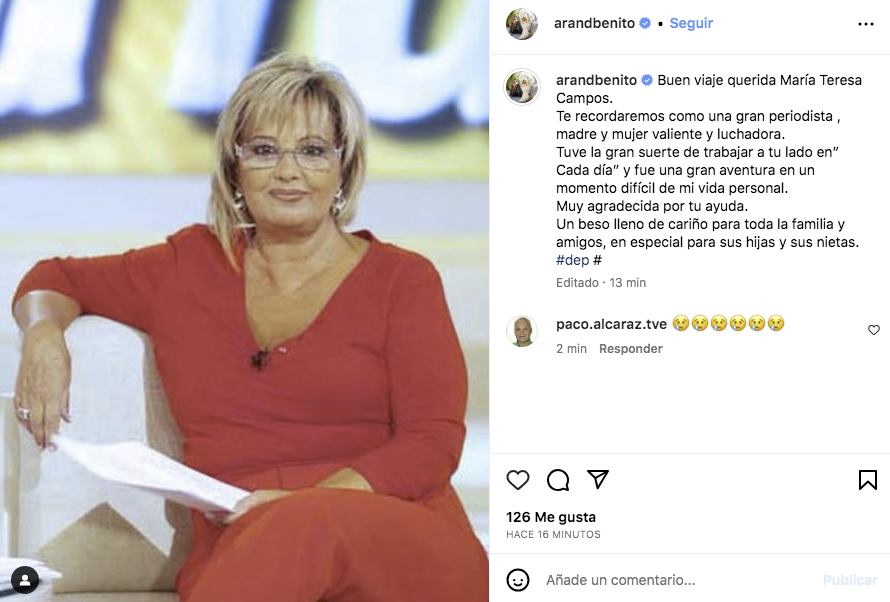Open the emoji picker smiley icon

[x=518, y=580]
